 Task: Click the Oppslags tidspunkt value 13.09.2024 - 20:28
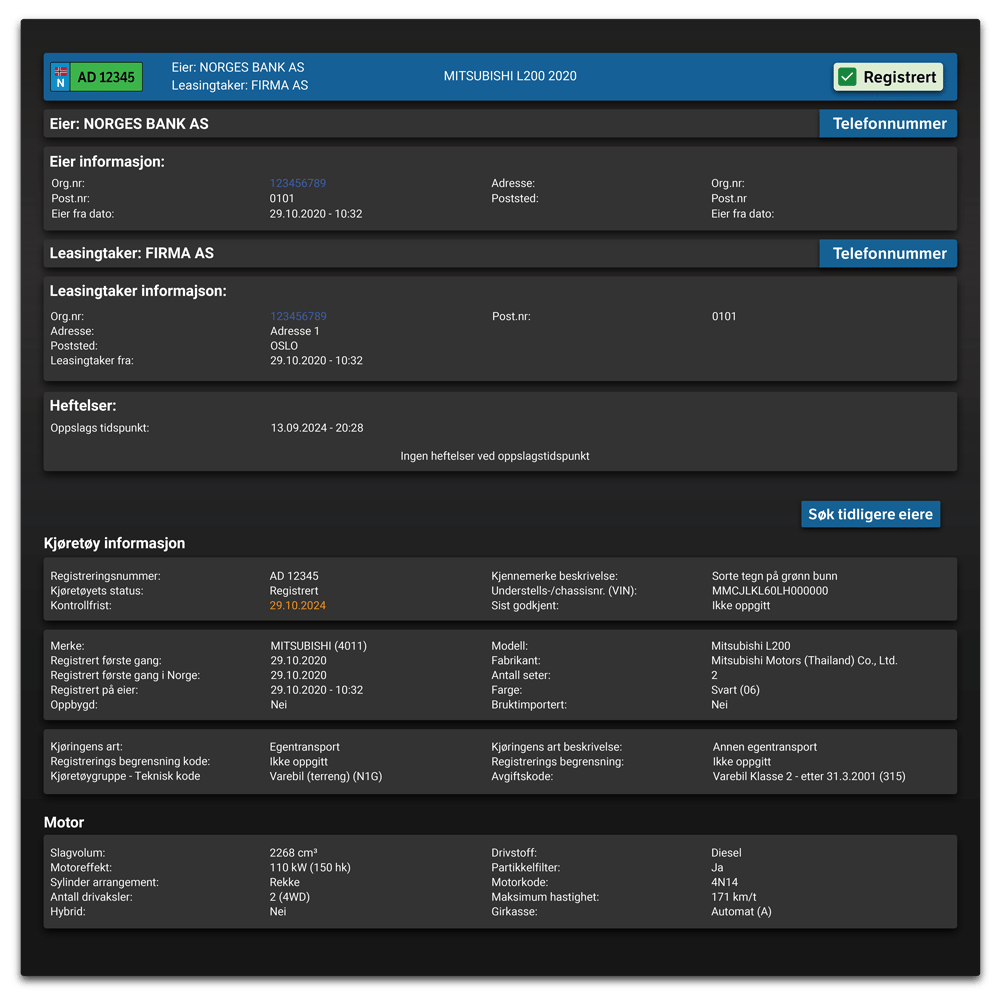pyautogui.click(x=317, y=428)
